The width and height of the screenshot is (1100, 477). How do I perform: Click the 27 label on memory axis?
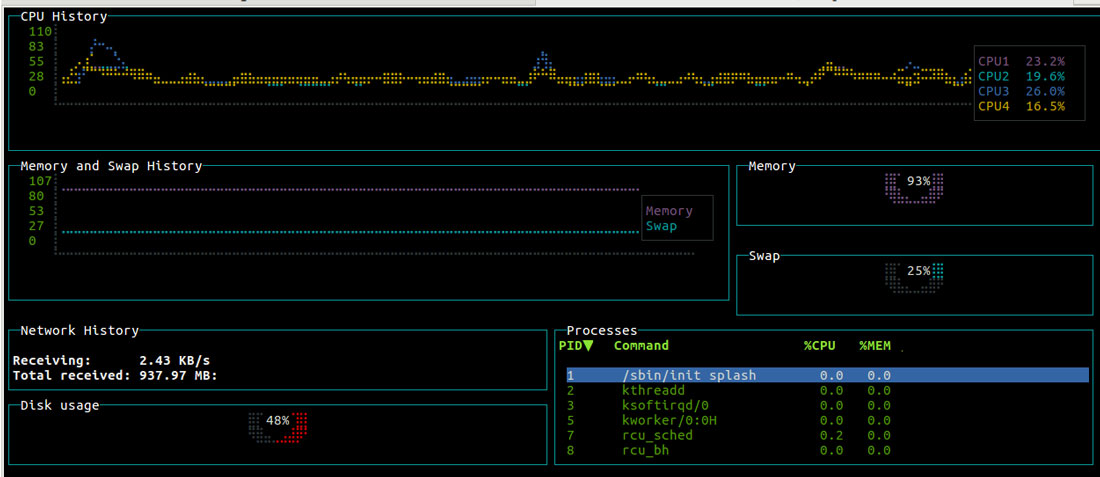[36, 226]
